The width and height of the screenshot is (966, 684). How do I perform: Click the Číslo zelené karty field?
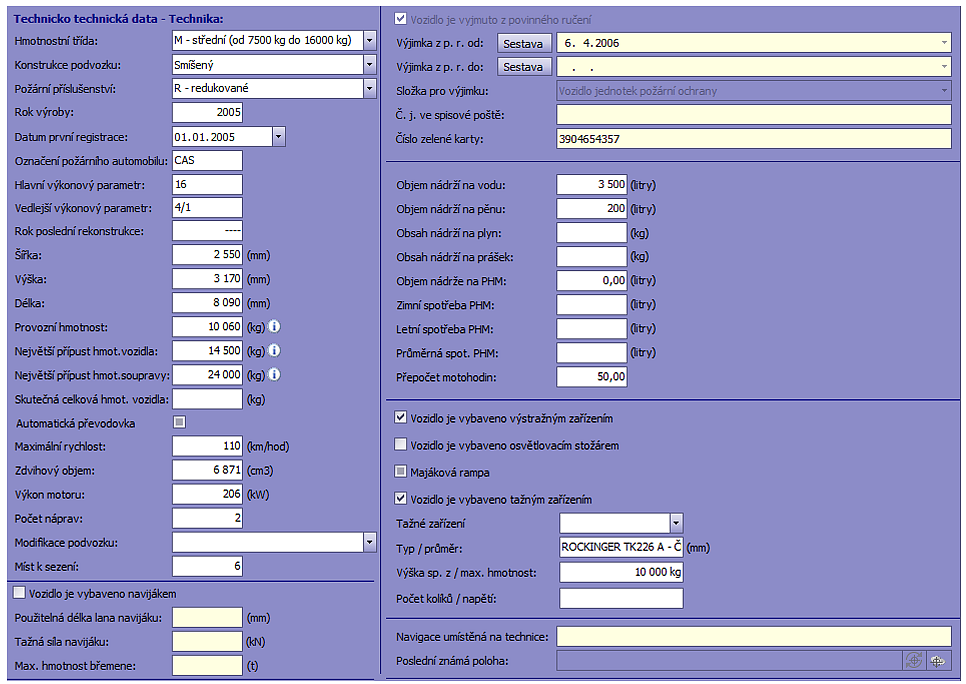(x=754, y=139)
